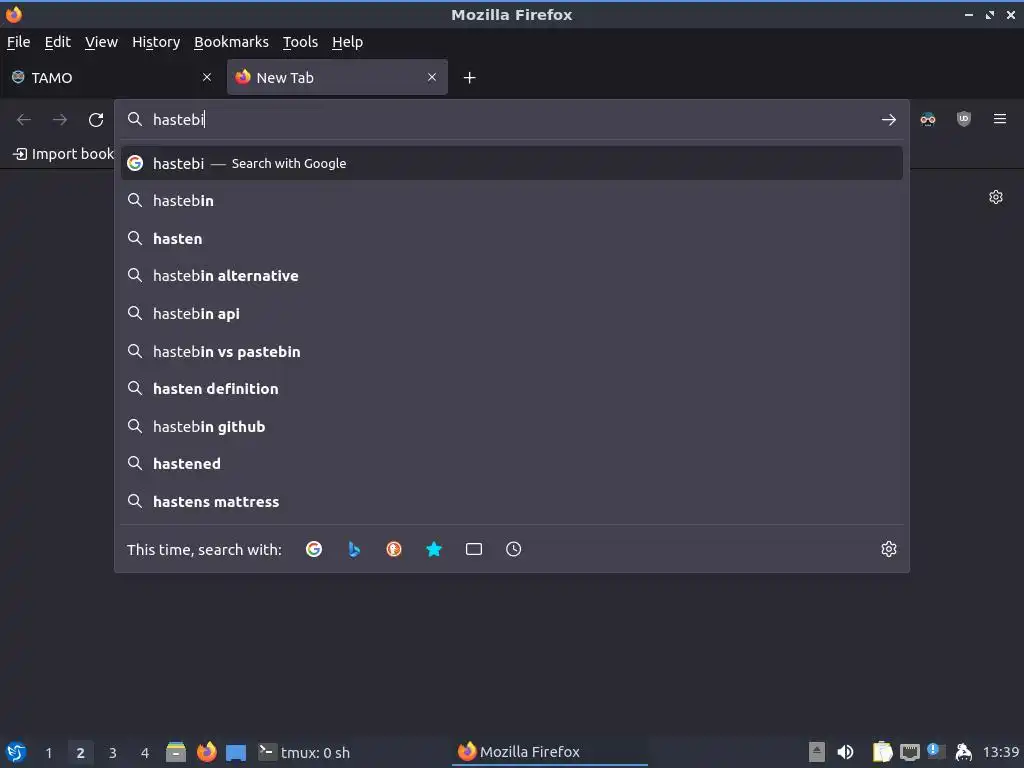Reload the page with the refresh icon

[x=96, y=120]
